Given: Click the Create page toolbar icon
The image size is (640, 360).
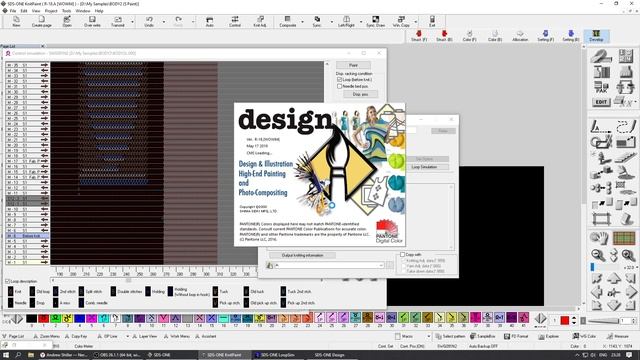Looking at the screenshot, I should point(42,21).
